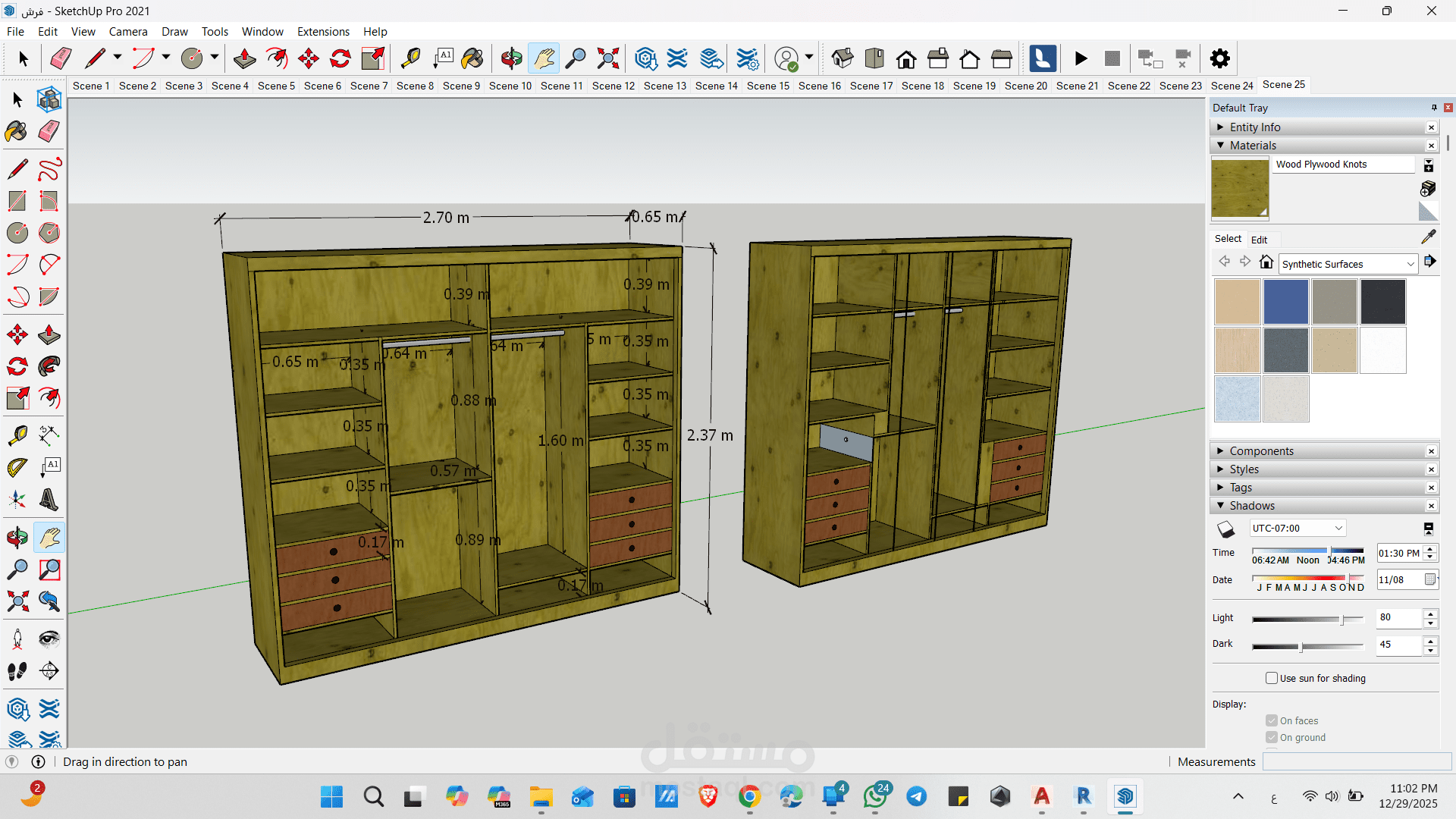
Task: Enable Use sun for shading checkbox
Action: (x=1272, y=678)
